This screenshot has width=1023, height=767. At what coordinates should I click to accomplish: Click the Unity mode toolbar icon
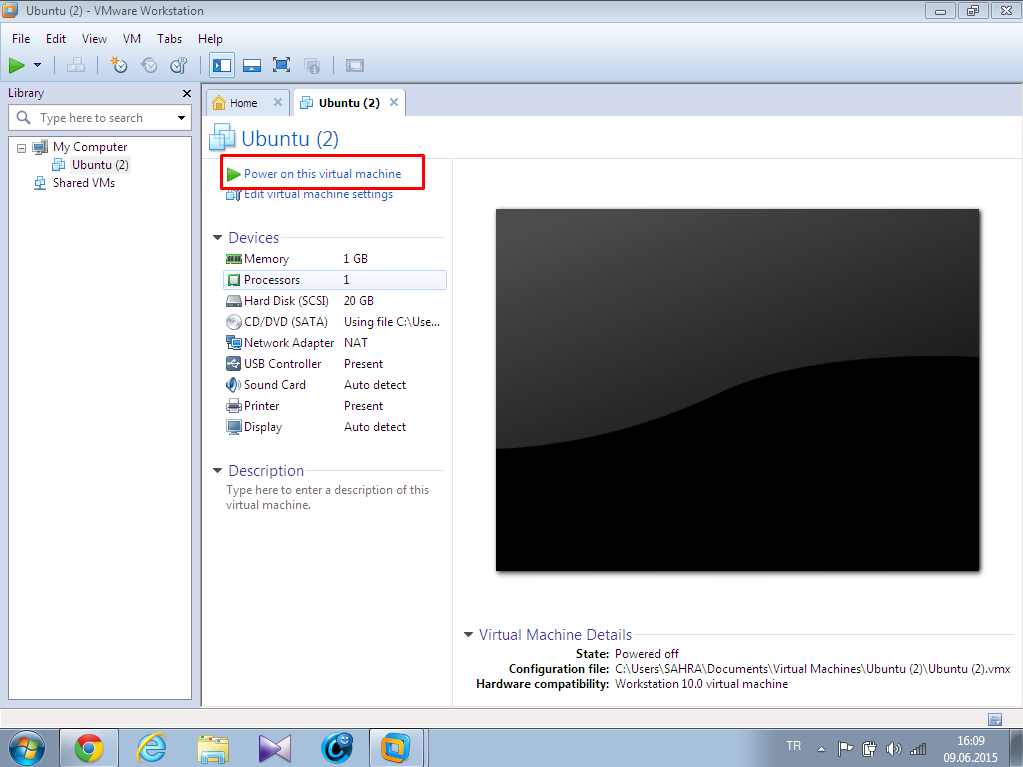point(312,65)
